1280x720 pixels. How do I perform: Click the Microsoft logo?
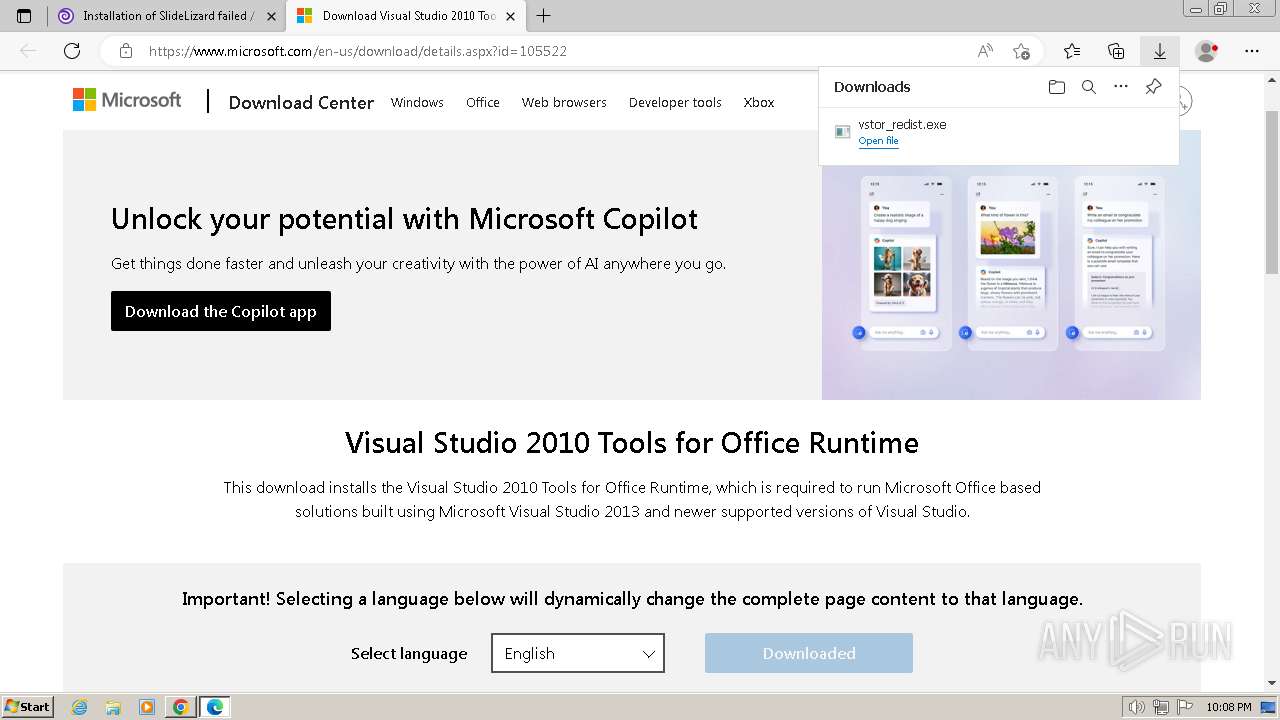coord(127,100)
